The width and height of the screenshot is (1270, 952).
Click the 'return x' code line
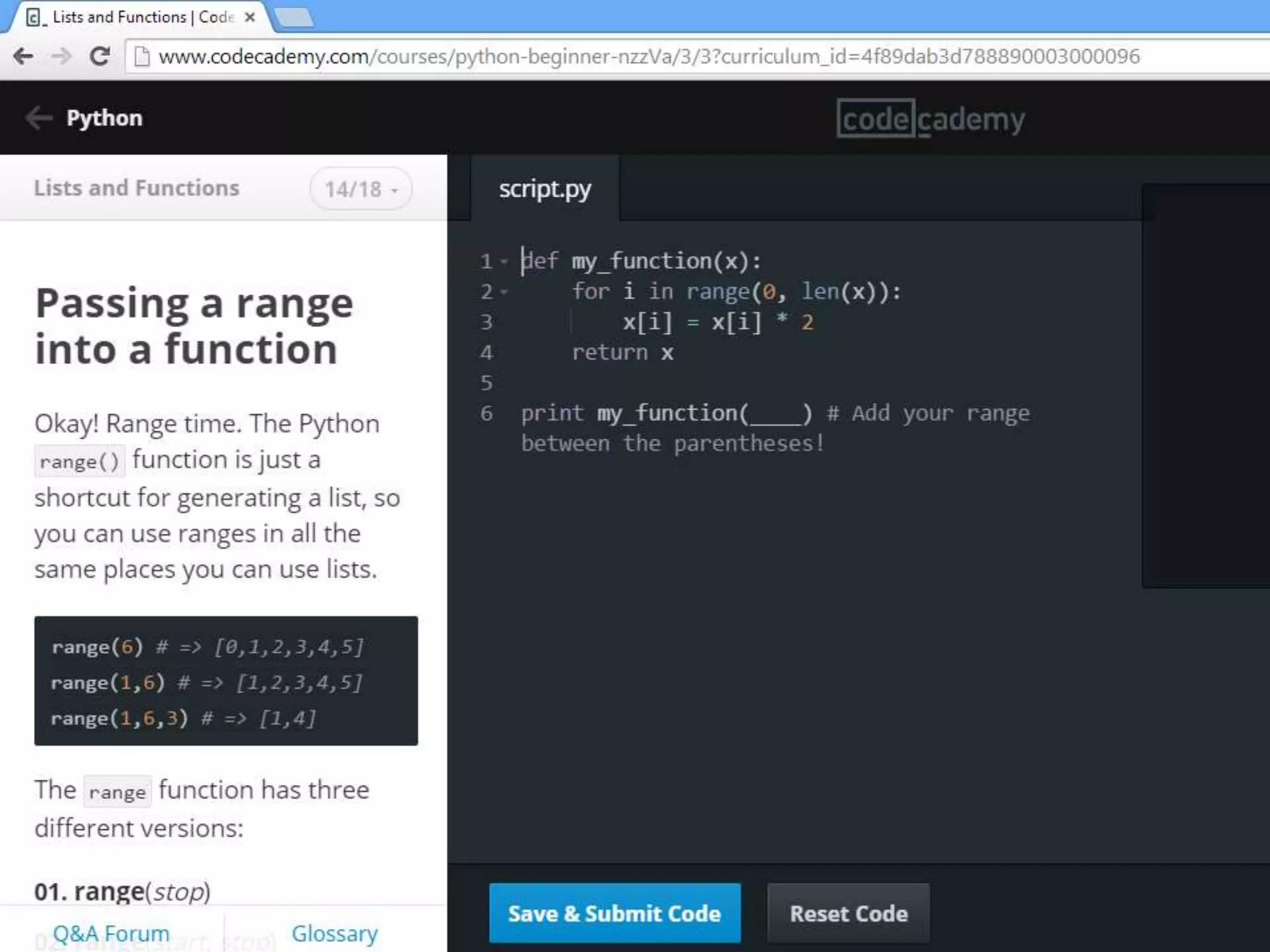pos(623,353)
